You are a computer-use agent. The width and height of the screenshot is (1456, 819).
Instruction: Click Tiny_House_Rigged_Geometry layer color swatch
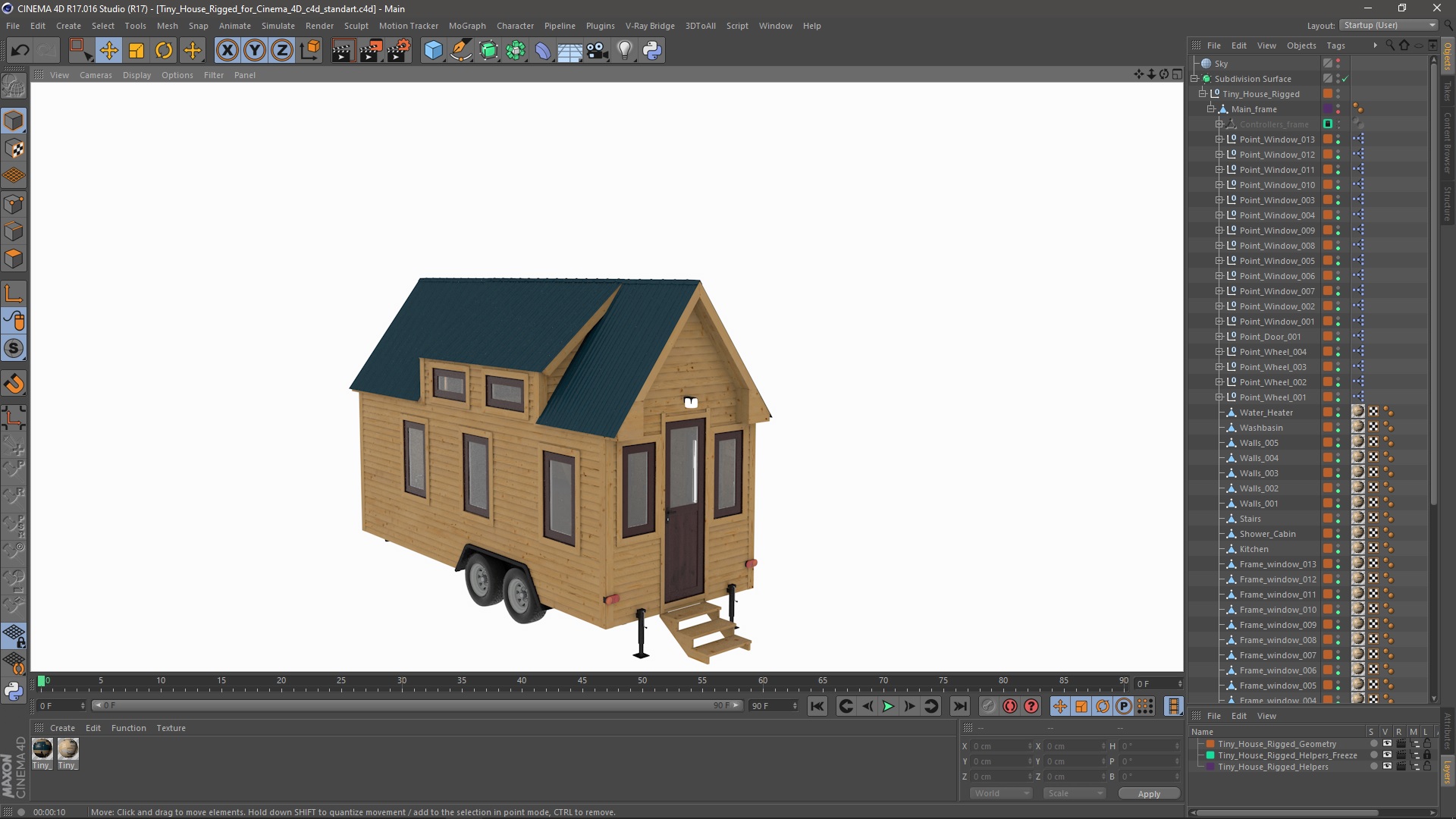(x=1211, y=744)
